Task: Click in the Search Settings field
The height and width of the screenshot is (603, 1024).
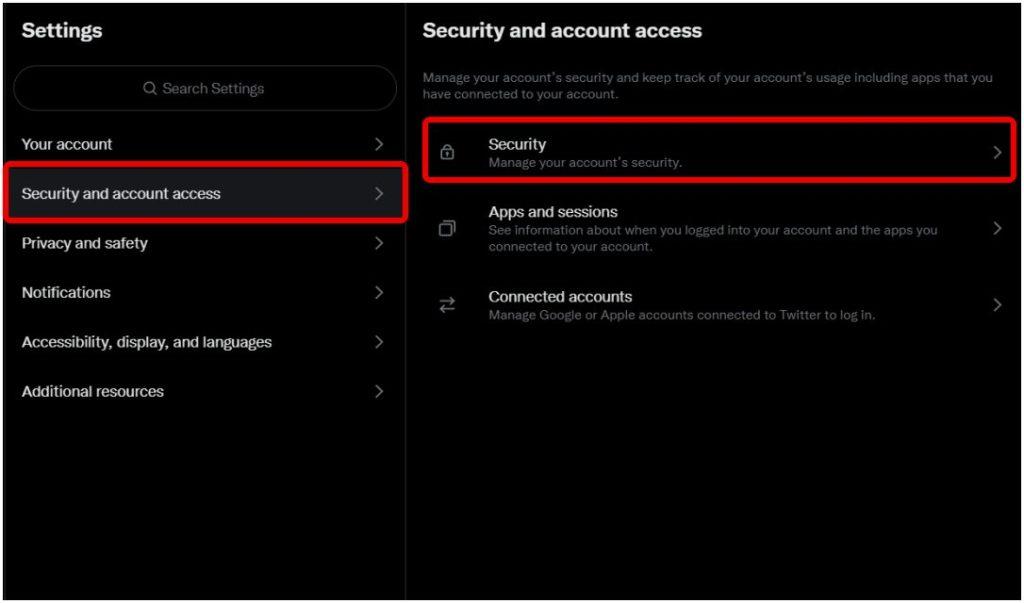Action: (x=205, y=88)
